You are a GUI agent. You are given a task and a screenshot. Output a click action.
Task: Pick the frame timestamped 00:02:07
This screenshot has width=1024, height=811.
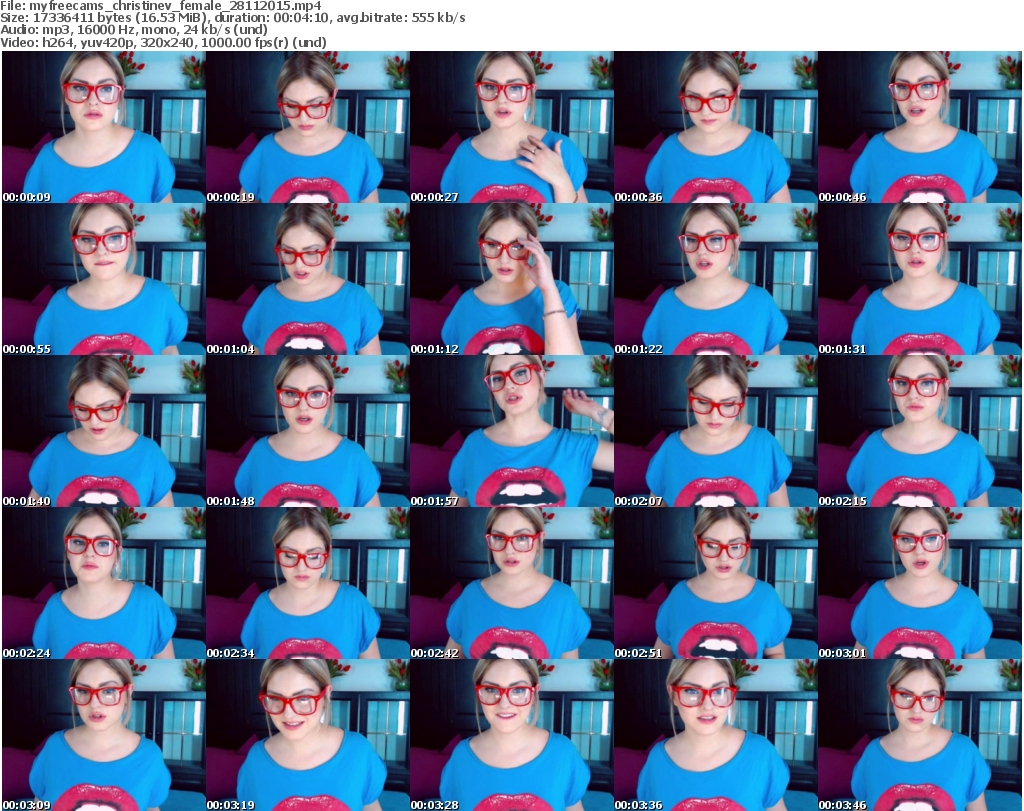pos(715,432)
